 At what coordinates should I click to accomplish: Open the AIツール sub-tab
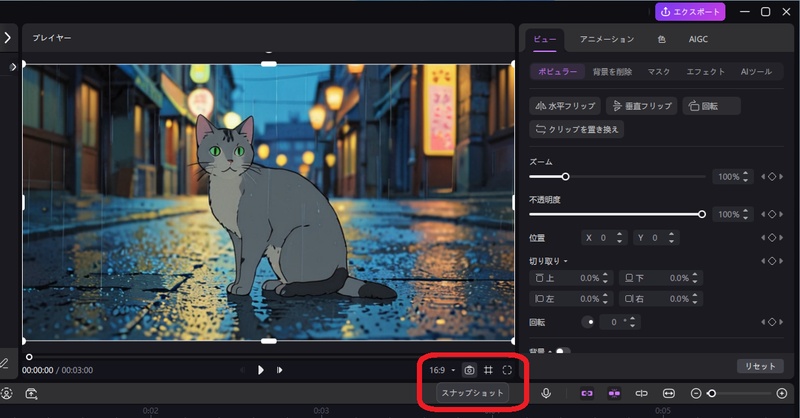point(756,72)
